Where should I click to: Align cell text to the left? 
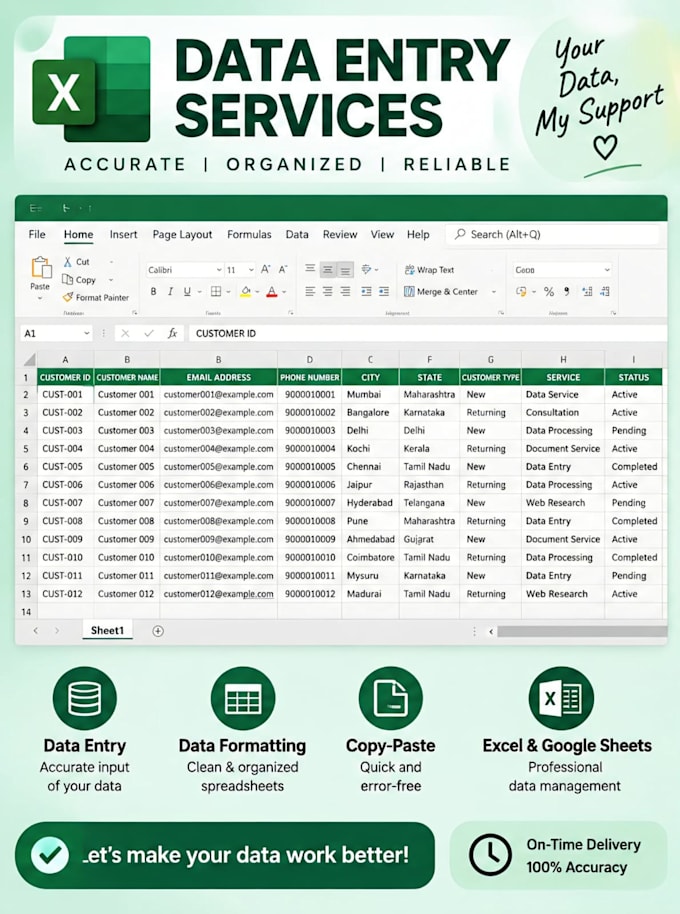(310, 291)
